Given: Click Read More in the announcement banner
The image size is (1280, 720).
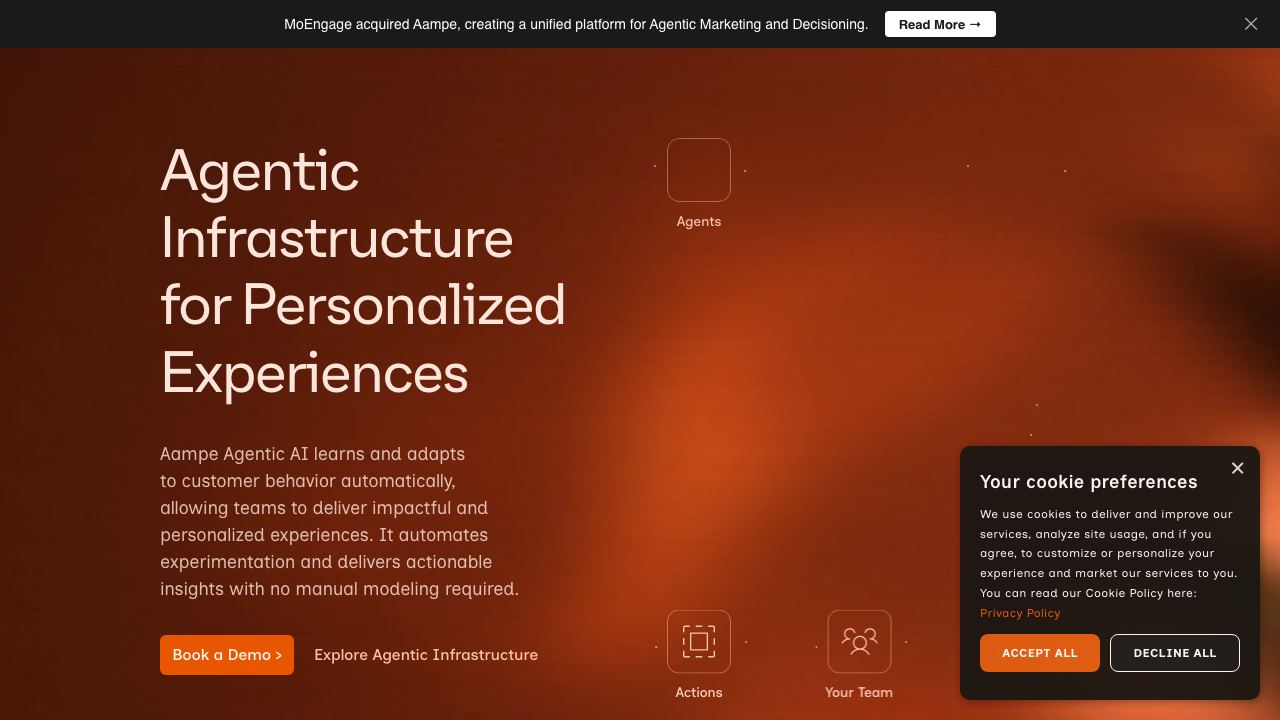Looking at the screenshot, I should [940, 24].
